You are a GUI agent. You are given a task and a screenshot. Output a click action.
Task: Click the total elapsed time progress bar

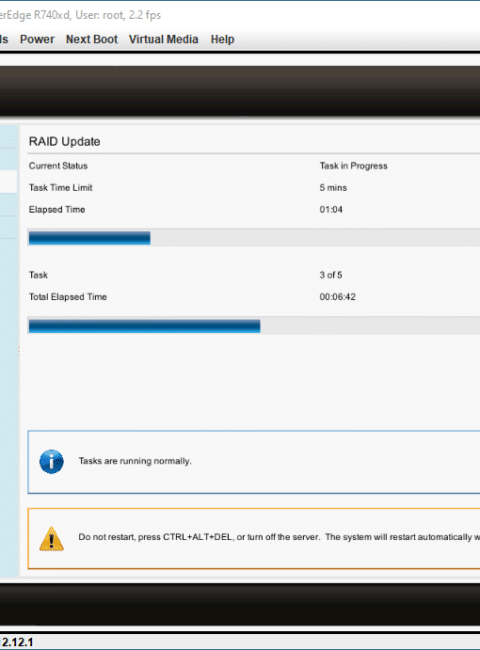point(254,326)
